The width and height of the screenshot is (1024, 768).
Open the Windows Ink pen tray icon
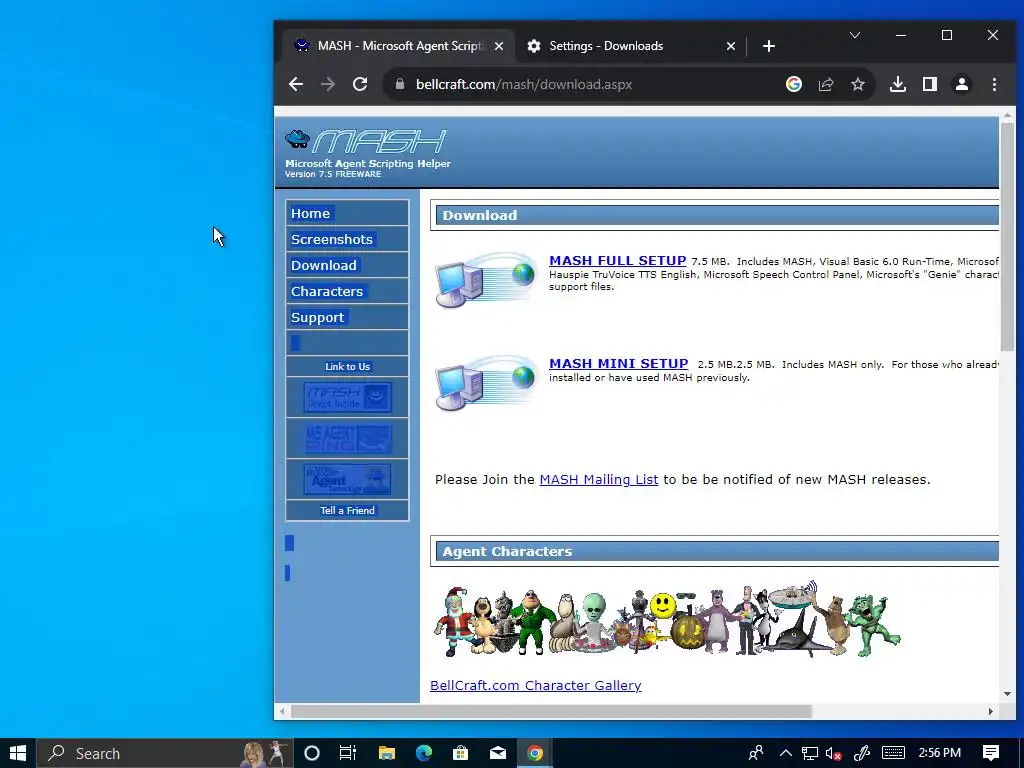(861, 753)
